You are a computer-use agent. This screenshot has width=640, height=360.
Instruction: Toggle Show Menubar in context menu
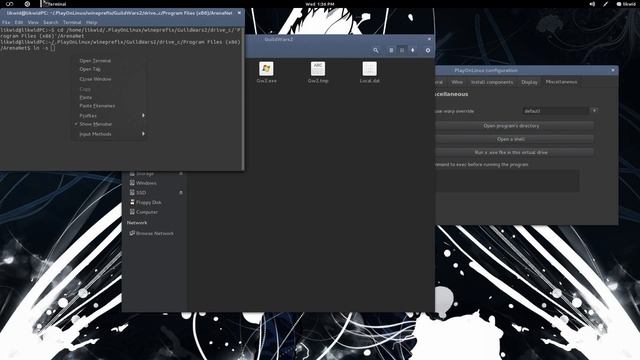[109, 124]
